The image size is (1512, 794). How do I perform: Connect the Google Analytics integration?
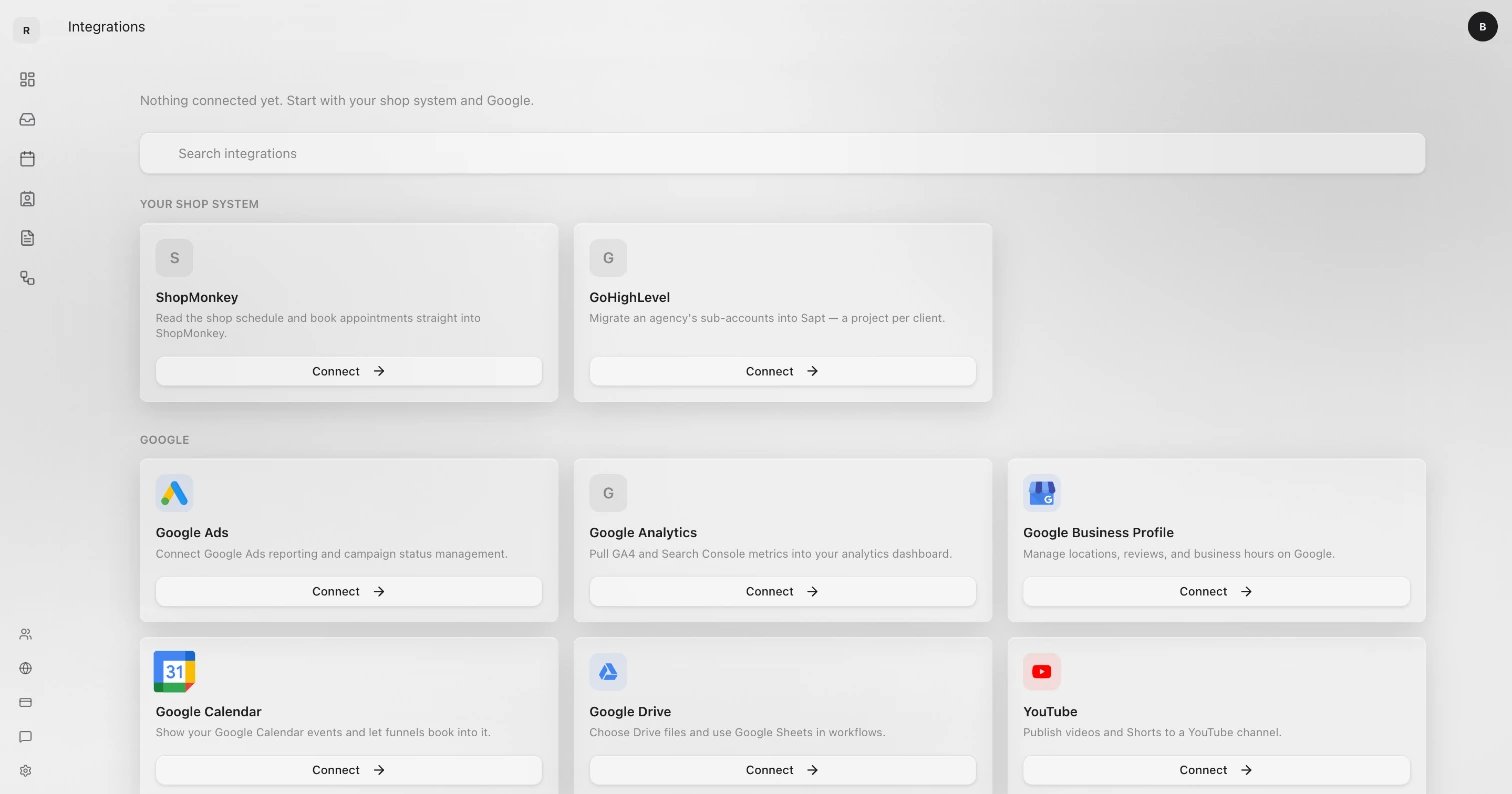click(783, 591)
